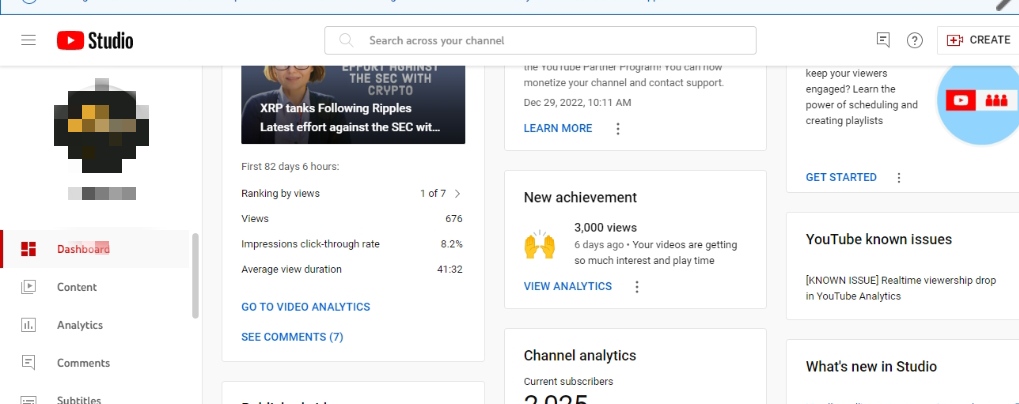
Task: Click the YouTube known issues heading
Action: coord(879,240)
